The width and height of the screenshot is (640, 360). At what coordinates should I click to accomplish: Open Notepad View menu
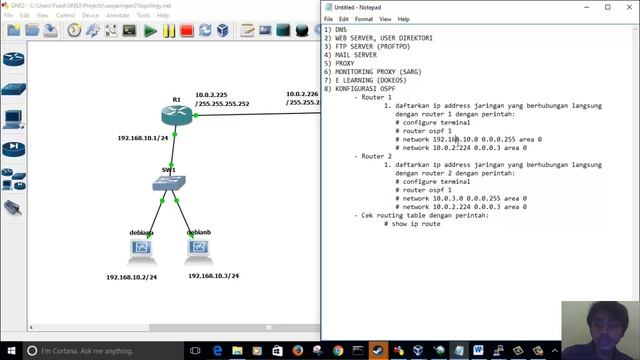[385, 19]
